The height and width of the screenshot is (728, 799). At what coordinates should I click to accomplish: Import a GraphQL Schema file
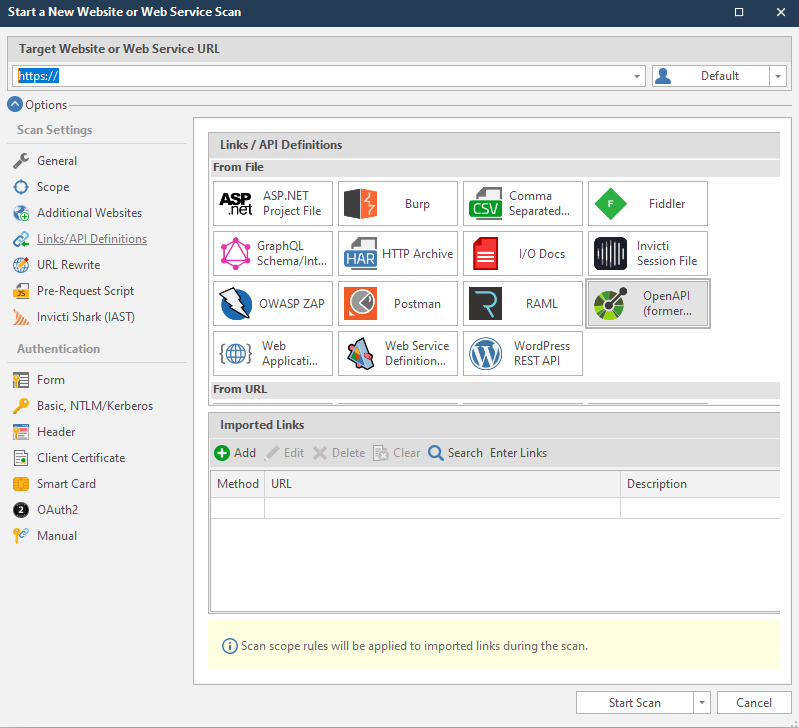point(273,253)
